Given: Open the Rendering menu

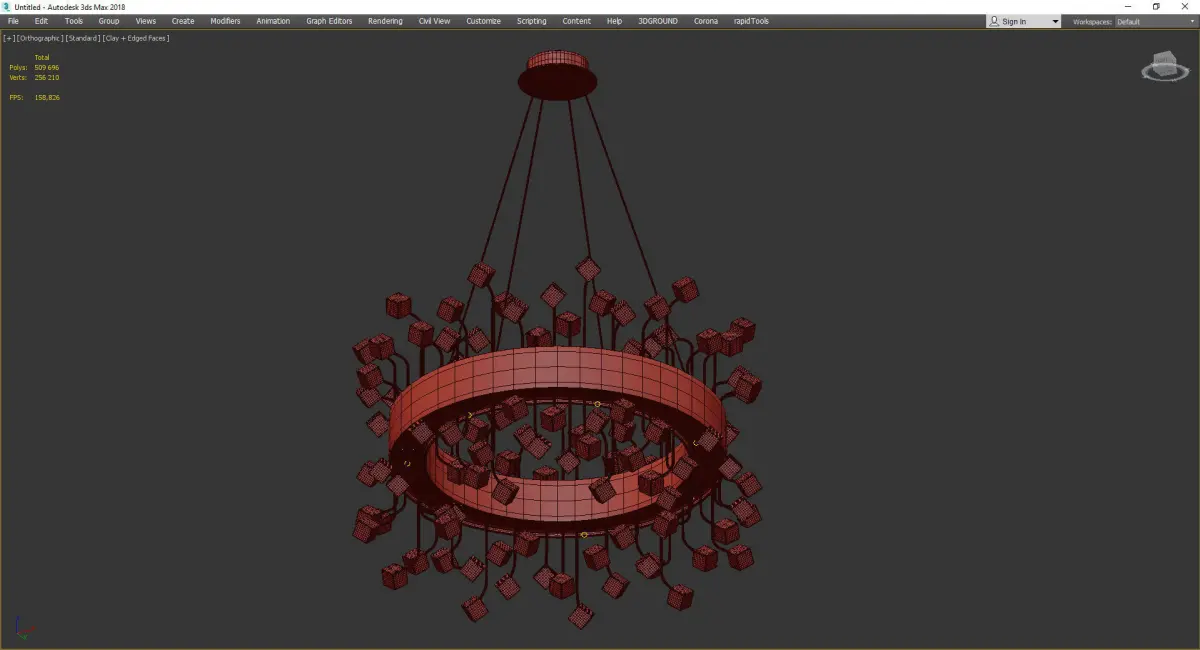Looking at the screenshot, I should tap(385, 21).
